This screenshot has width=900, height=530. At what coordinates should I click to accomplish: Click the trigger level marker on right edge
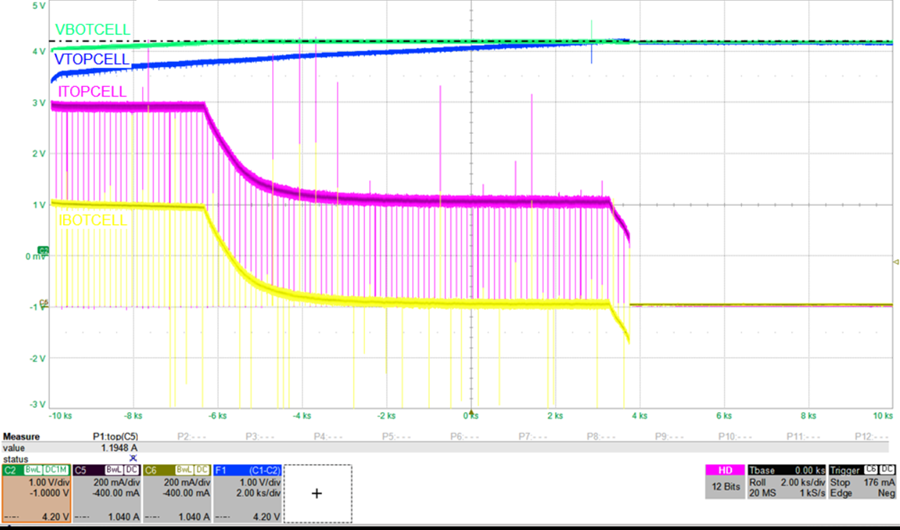coord(894,261)
